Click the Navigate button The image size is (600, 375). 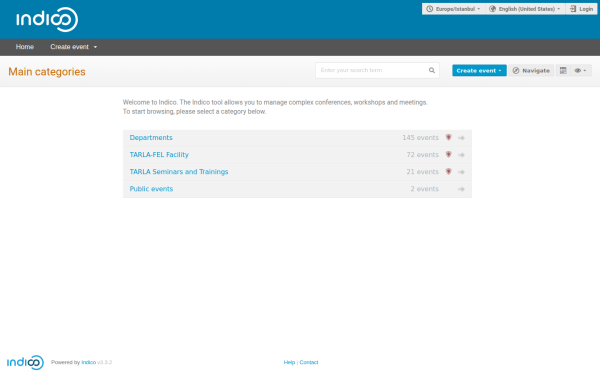(x=531, y=70)
